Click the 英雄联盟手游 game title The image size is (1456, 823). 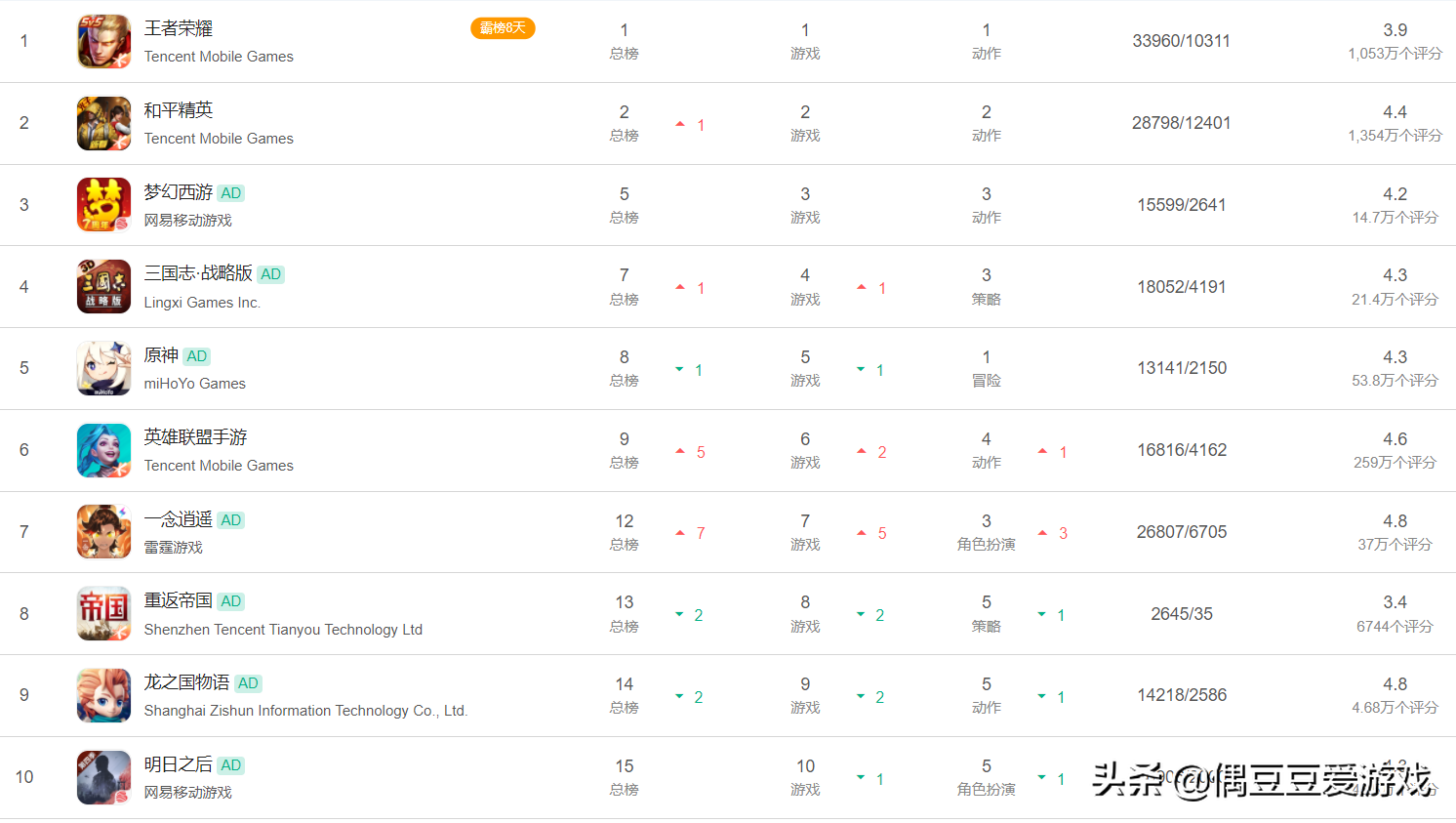(195, 437)
